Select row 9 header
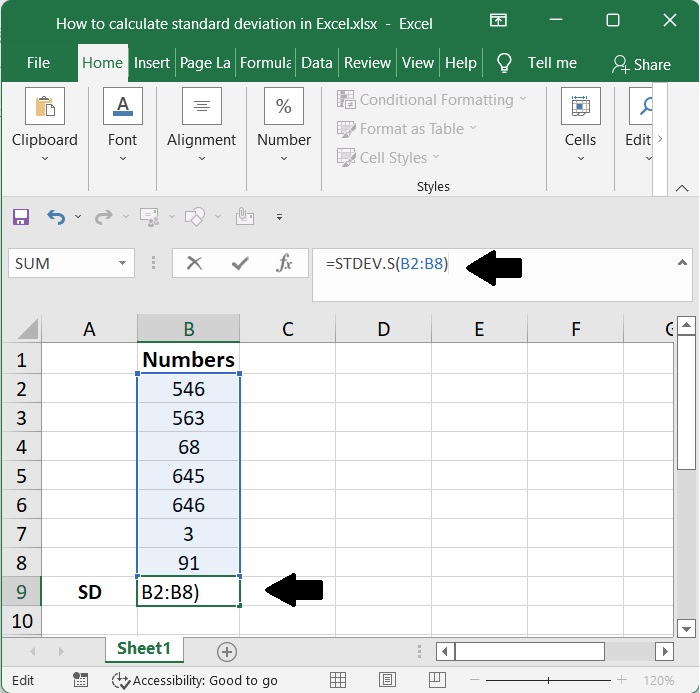The height and width of the screenshot is (693, 700). (21, 592)
